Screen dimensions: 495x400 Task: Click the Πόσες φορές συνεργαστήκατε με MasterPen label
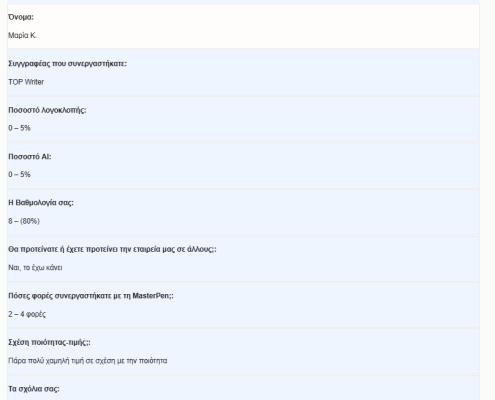(91, 296)
